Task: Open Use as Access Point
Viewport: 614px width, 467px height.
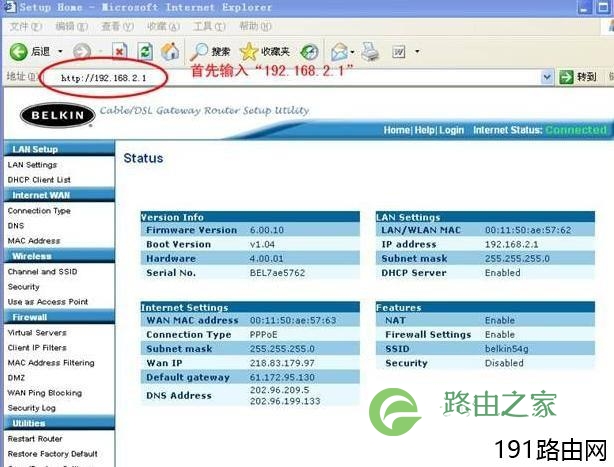Action: pyautogui.click(x=48, y=302)
